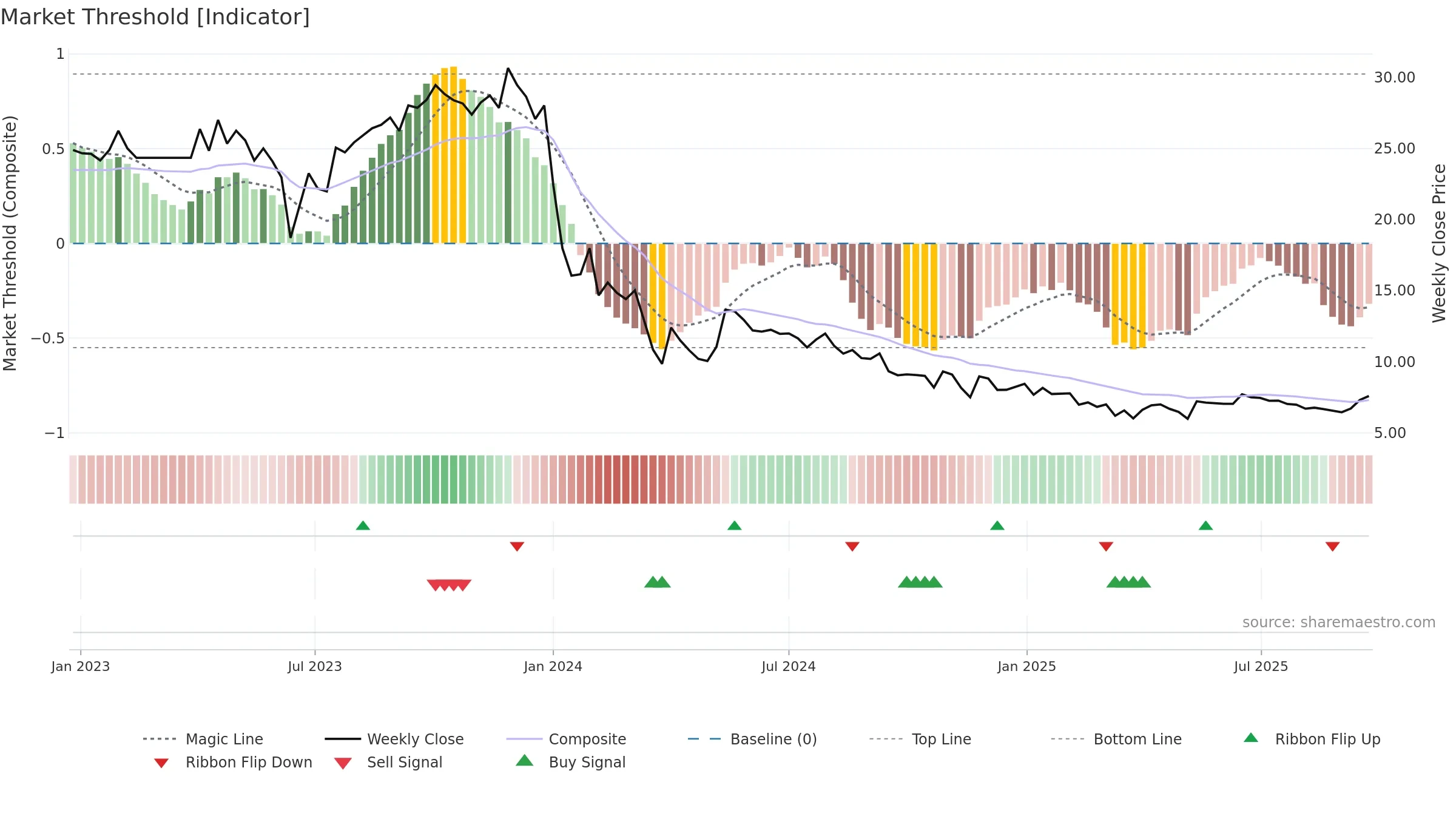The width and height of the screenshot is (1456, 819).
Task: Click the Sell Signal legend triangle icon
Action: click(343, 763)
